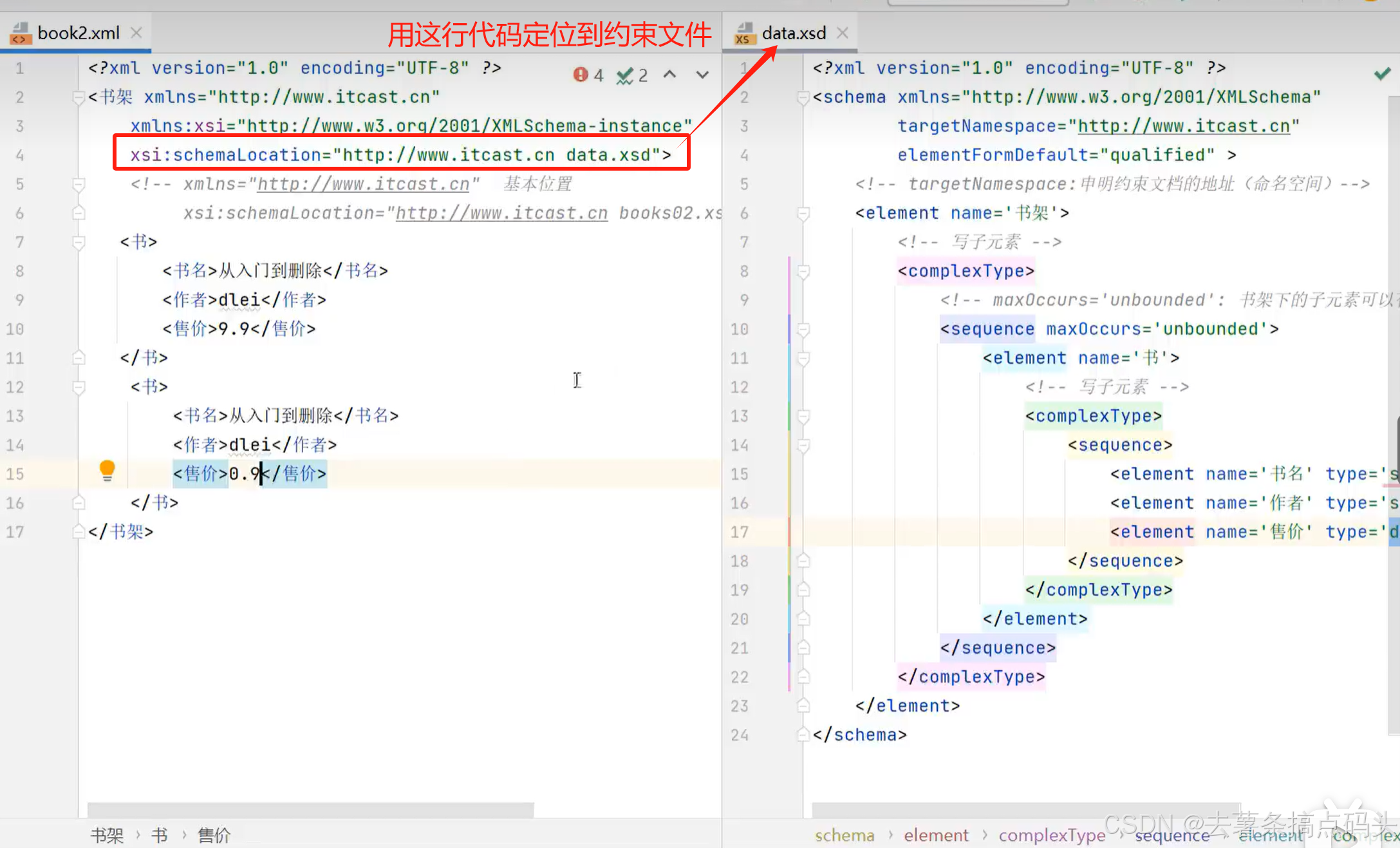The height and width of the screenshot is (848, 1400).
Task: Select 售价 in the book2.xml breadcrumb
Action: point(214,835)
